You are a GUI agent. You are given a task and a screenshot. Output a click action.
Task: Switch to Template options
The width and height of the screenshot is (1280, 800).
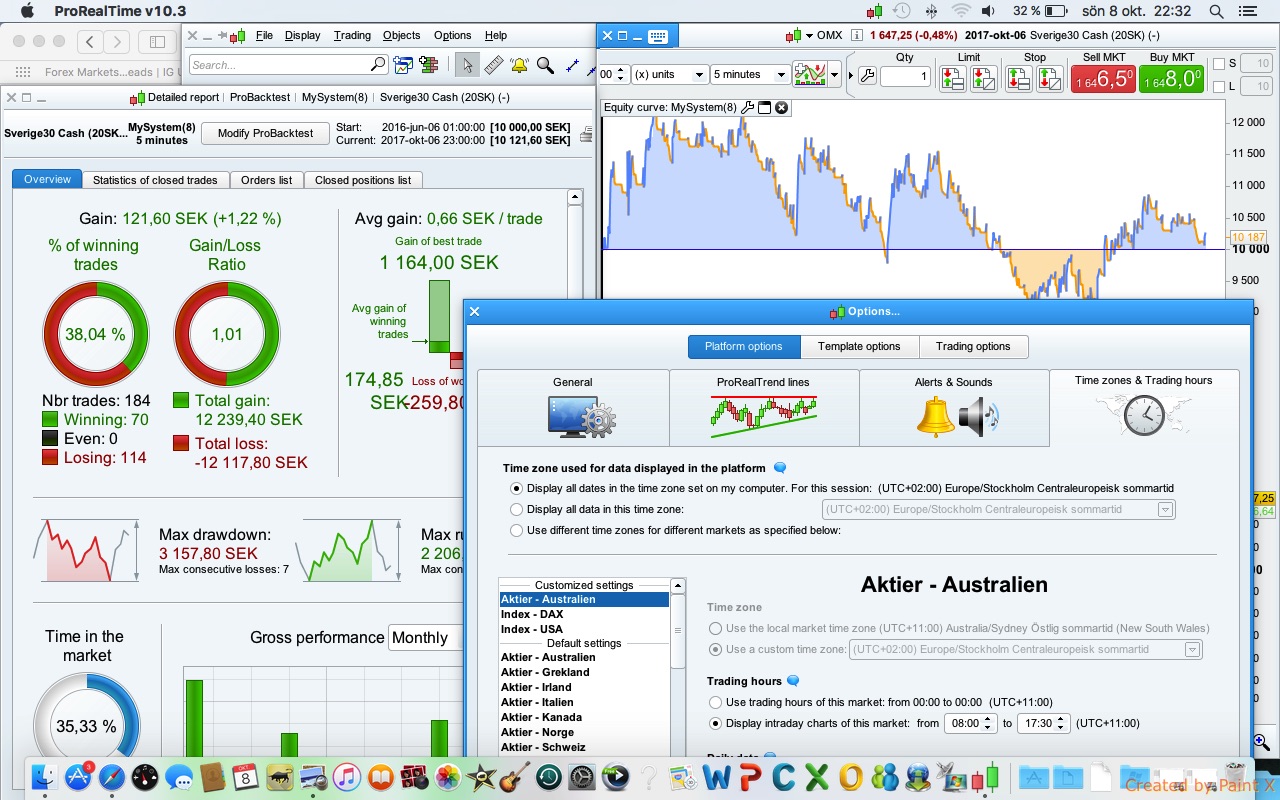click(x=859, y=347)
